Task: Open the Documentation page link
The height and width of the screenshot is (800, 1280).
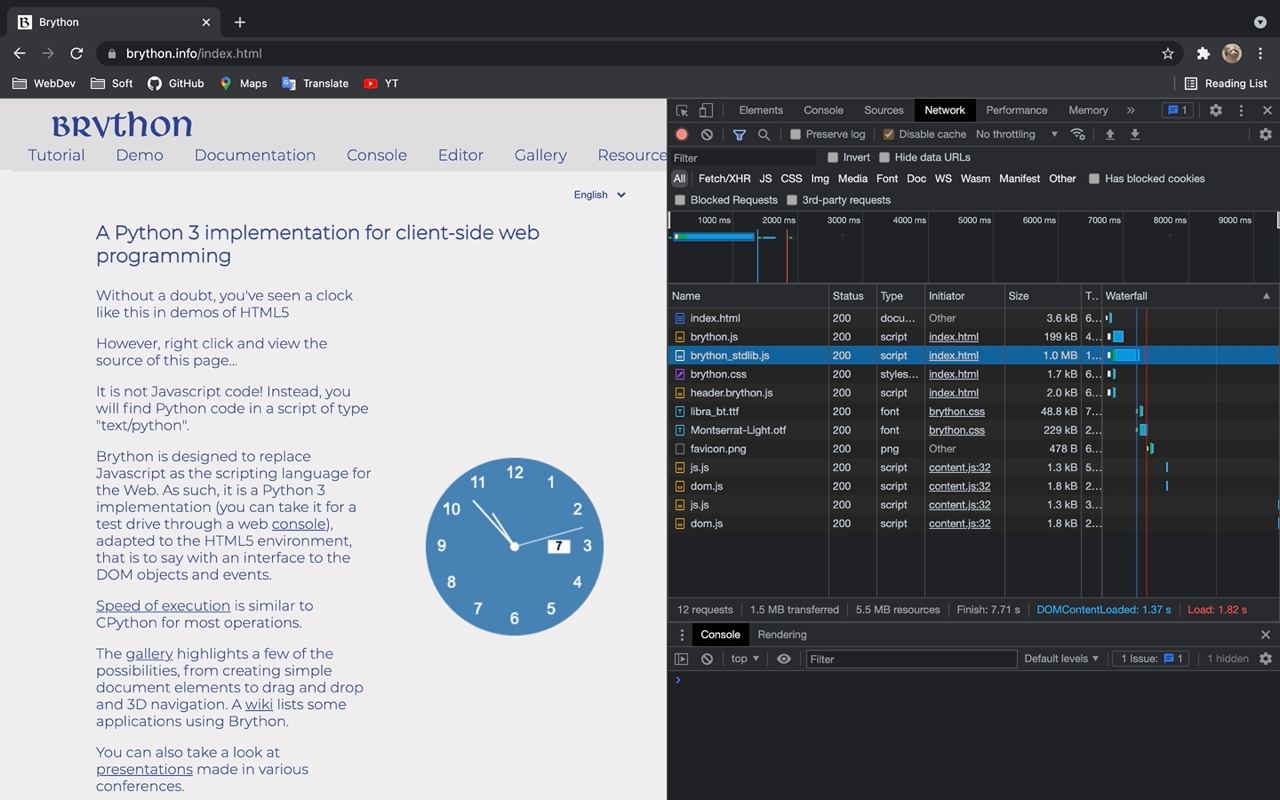Action: pos(255,155)
